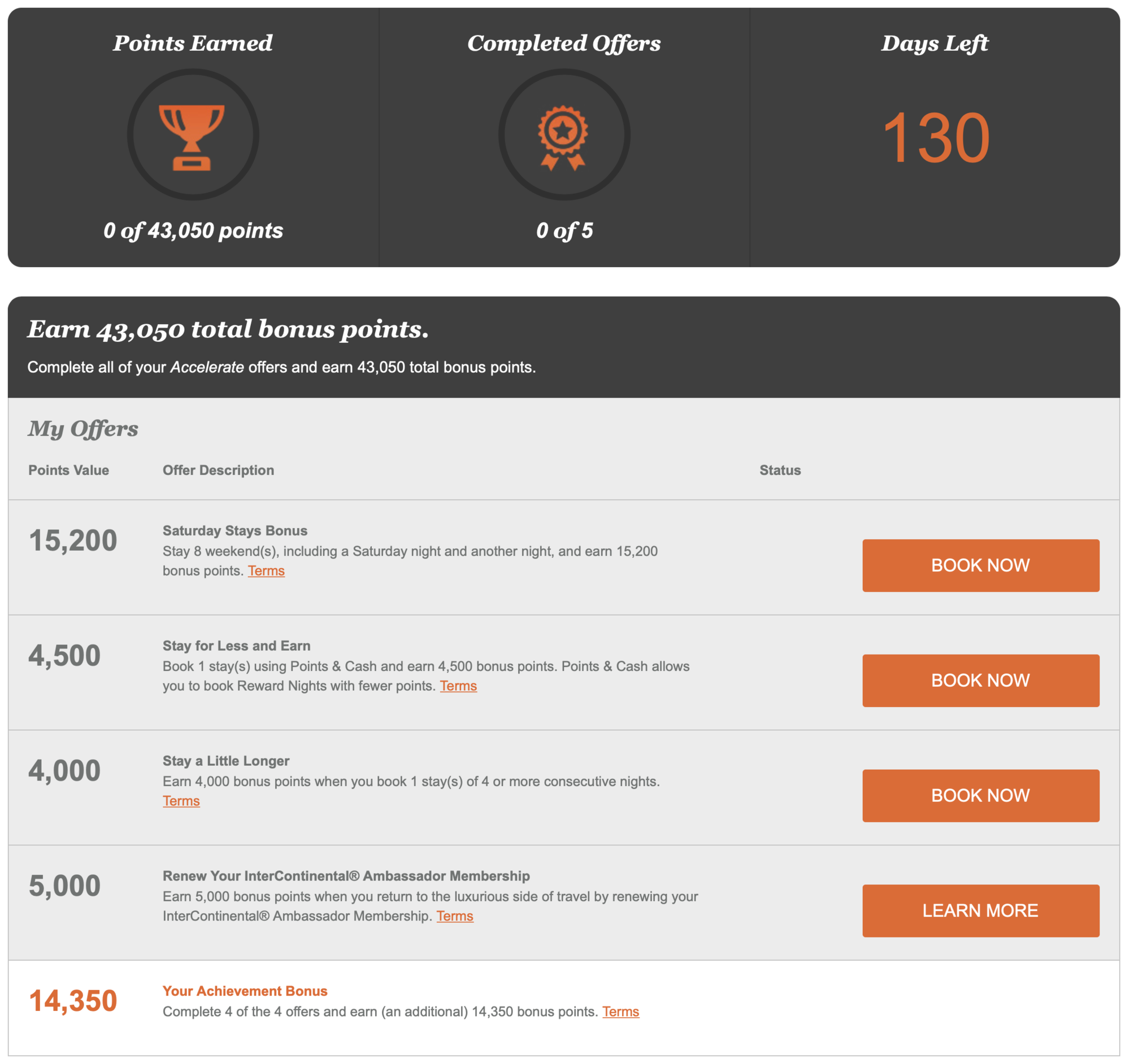View Terms for Your Achievement Bonus
Screen dimensions: 1130x1064
tap(621, 1011)
